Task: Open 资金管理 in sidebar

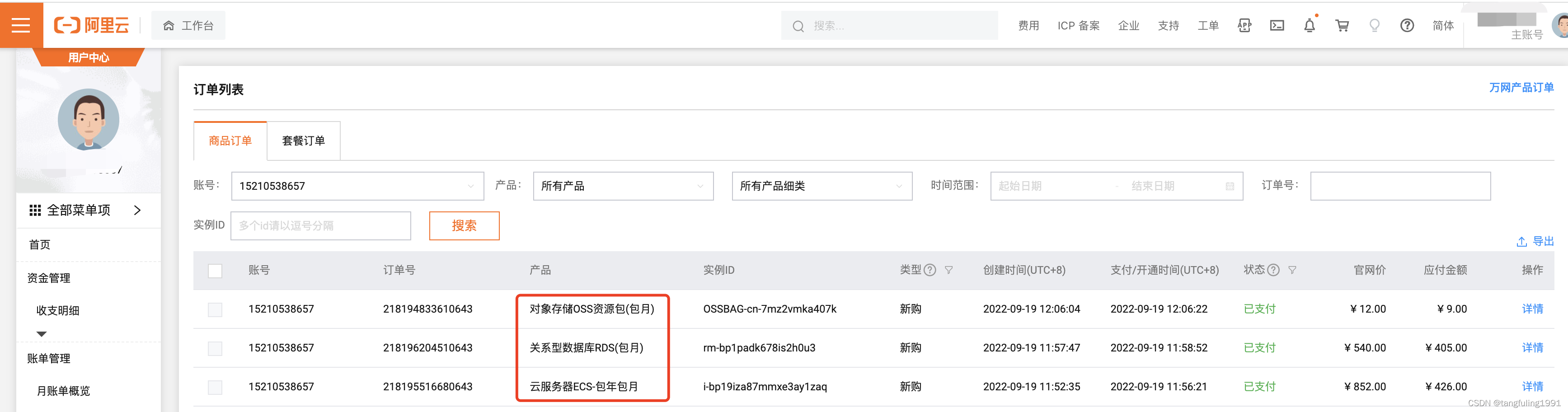Action: tap(49, 278)
